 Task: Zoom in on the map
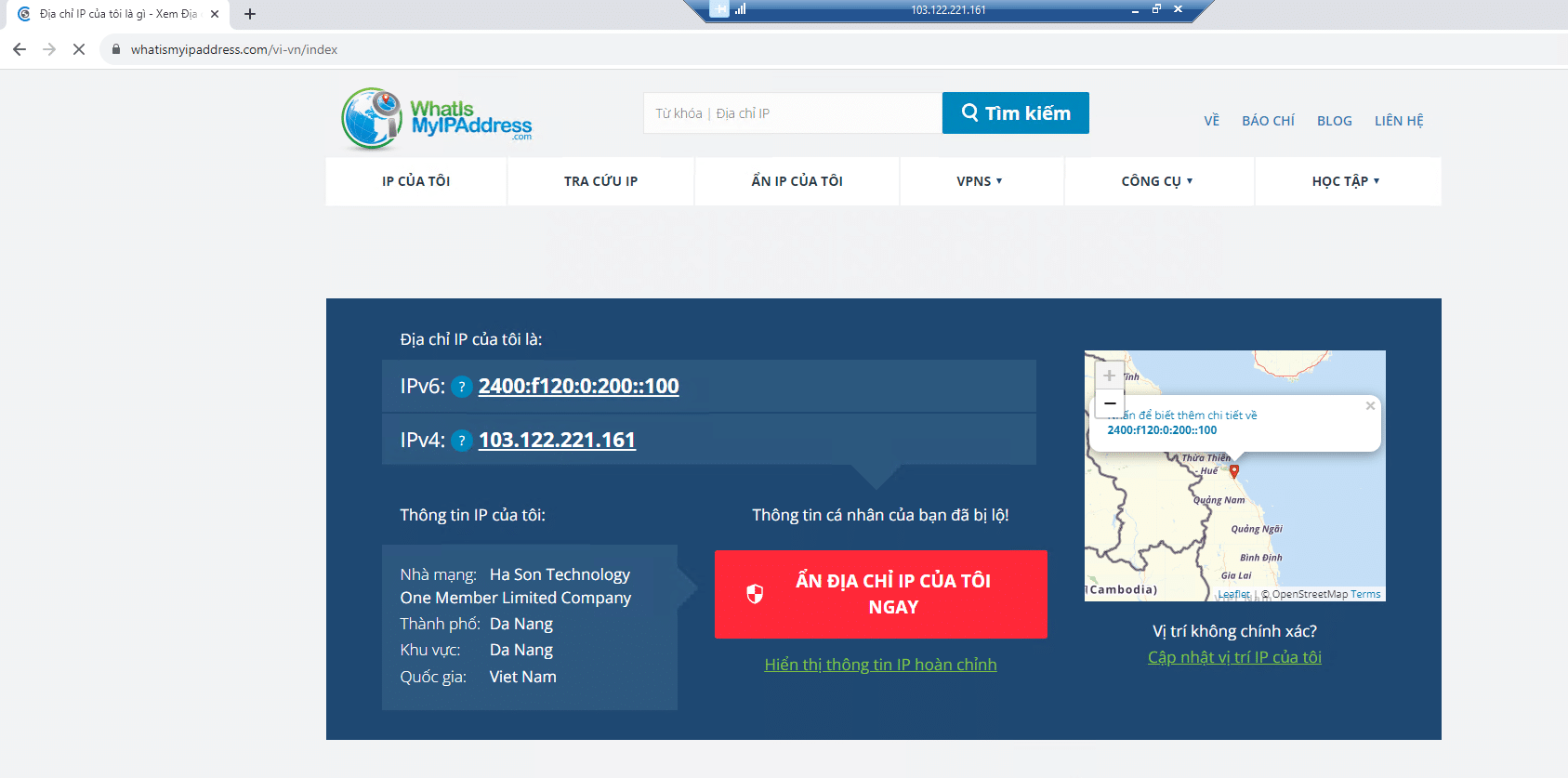tap(1109, 376)
